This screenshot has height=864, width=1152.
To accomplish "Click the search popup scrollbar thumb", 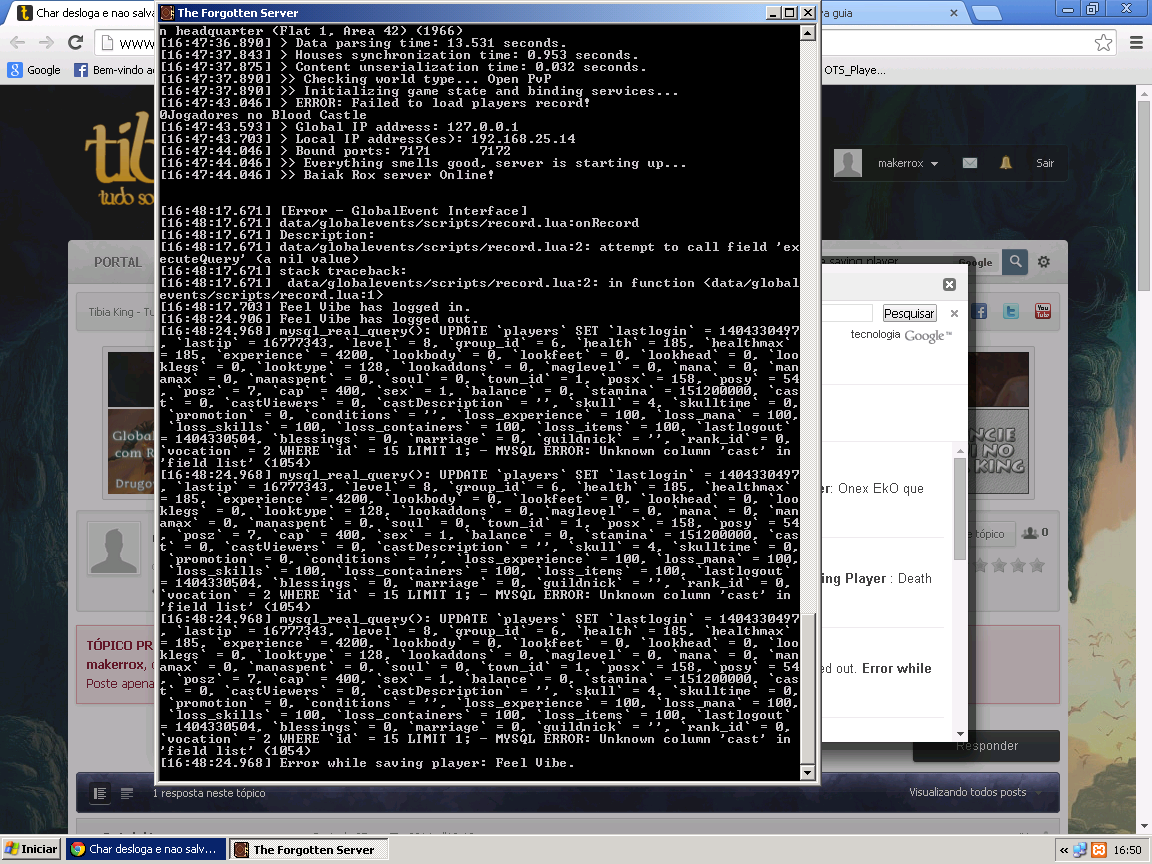I will tap(960, 509).
